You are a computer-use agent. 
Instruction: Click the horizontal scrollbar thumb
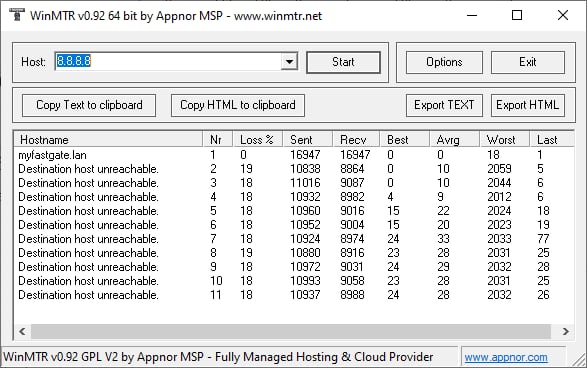pyautogui.click(x=291, y=331)
